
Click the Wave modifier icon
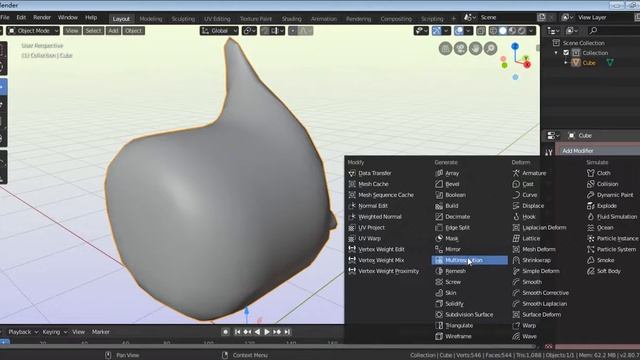point(516,336)
